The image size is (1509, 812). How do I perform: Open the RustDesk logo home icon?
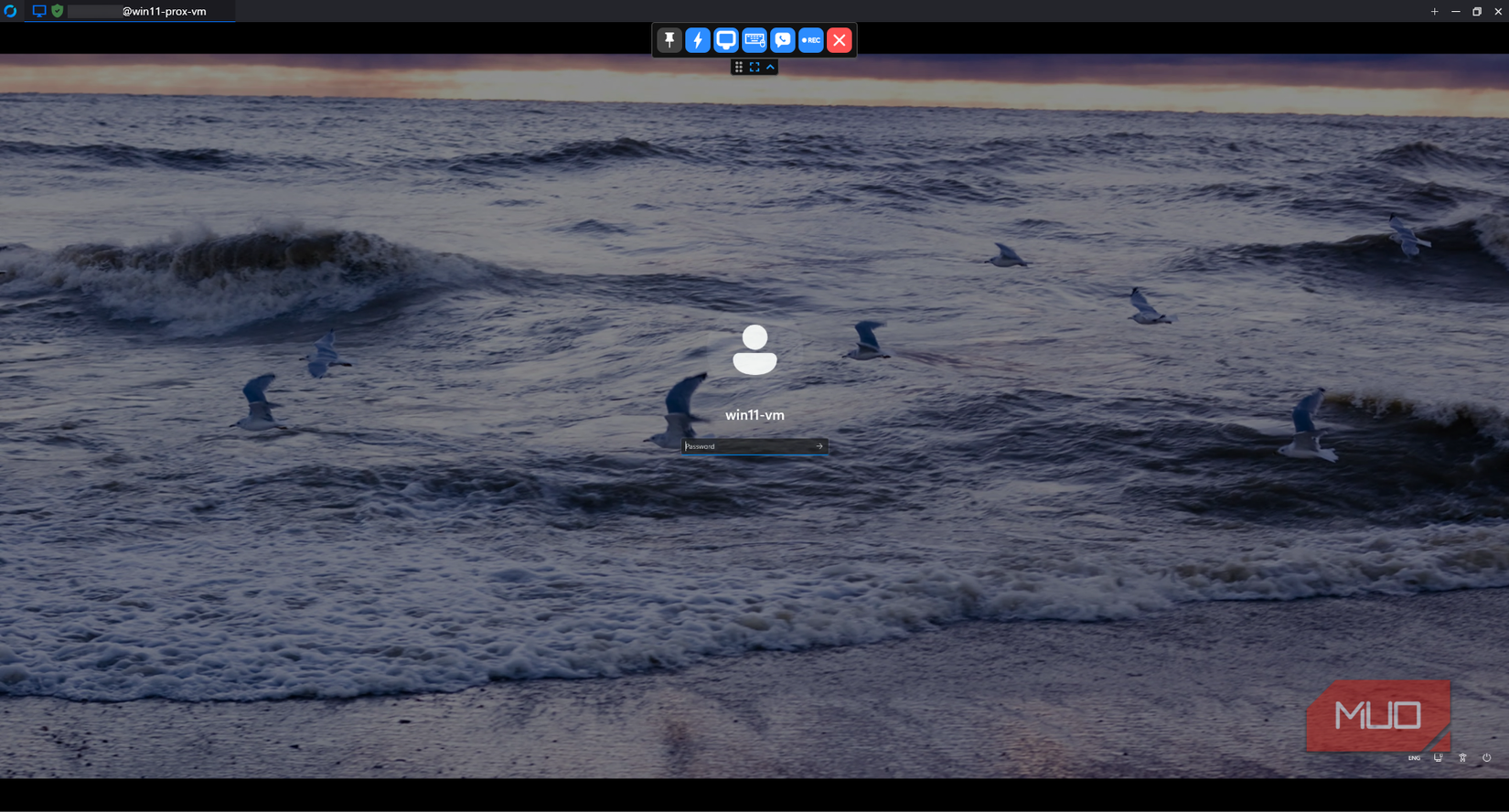pyautogui.click(x=10, y=11)
